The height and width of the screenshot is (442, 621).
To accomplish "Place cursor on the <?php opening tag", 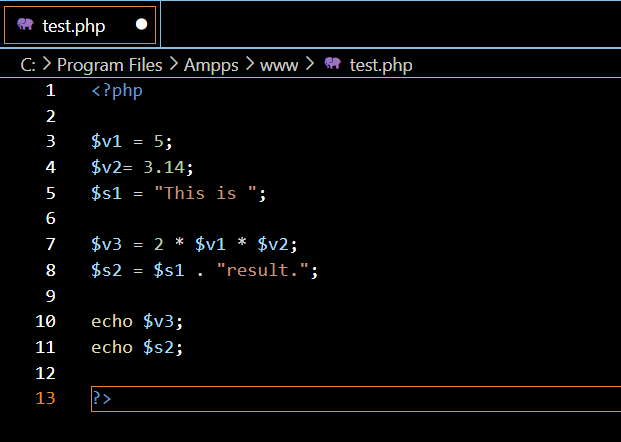I will coord(117,91).
